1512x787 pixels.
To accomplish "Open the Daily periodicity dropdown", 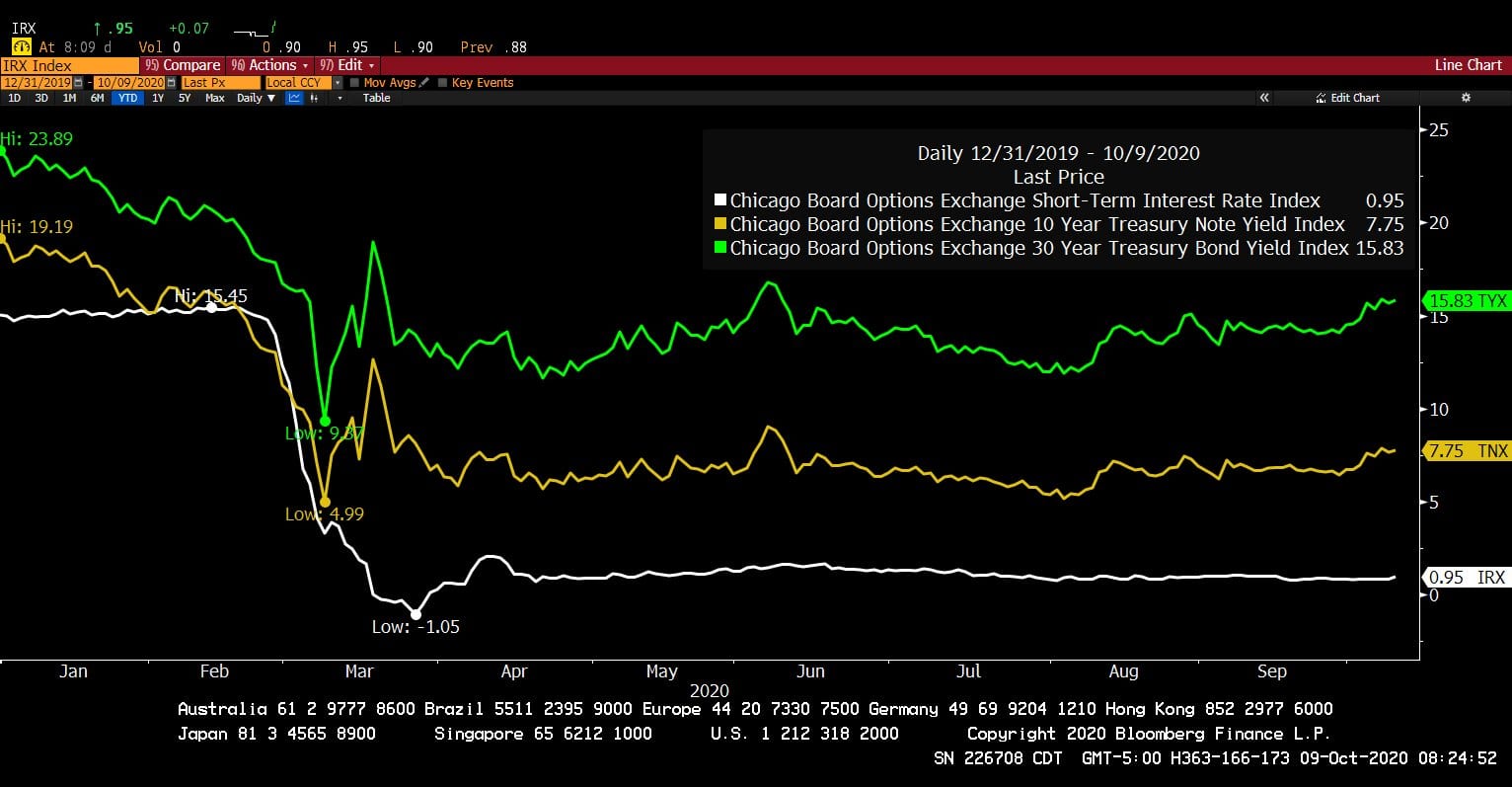I will click(257, 98).
